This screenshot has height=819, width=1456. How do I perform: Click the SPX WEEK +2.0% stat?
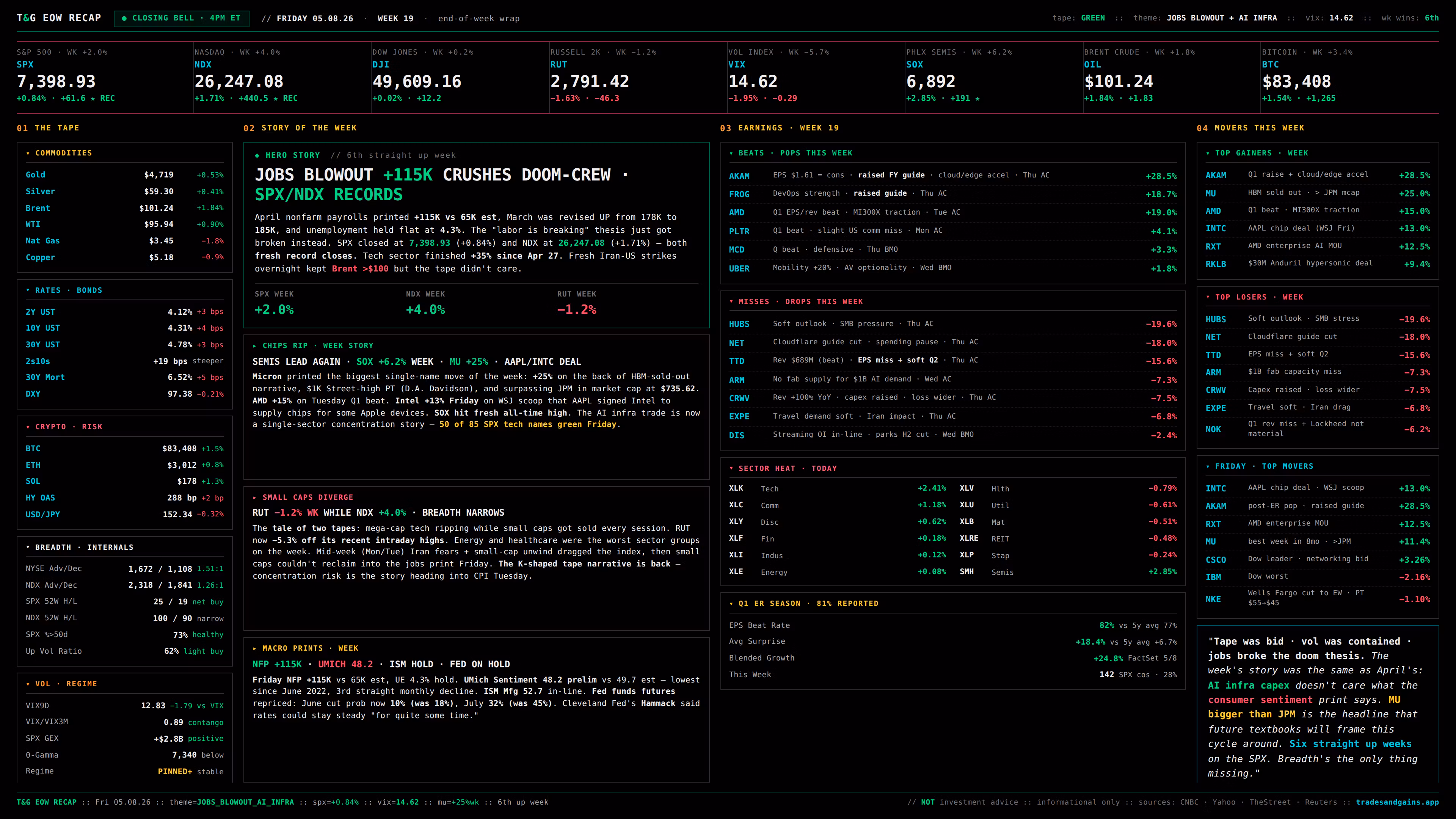274,303
